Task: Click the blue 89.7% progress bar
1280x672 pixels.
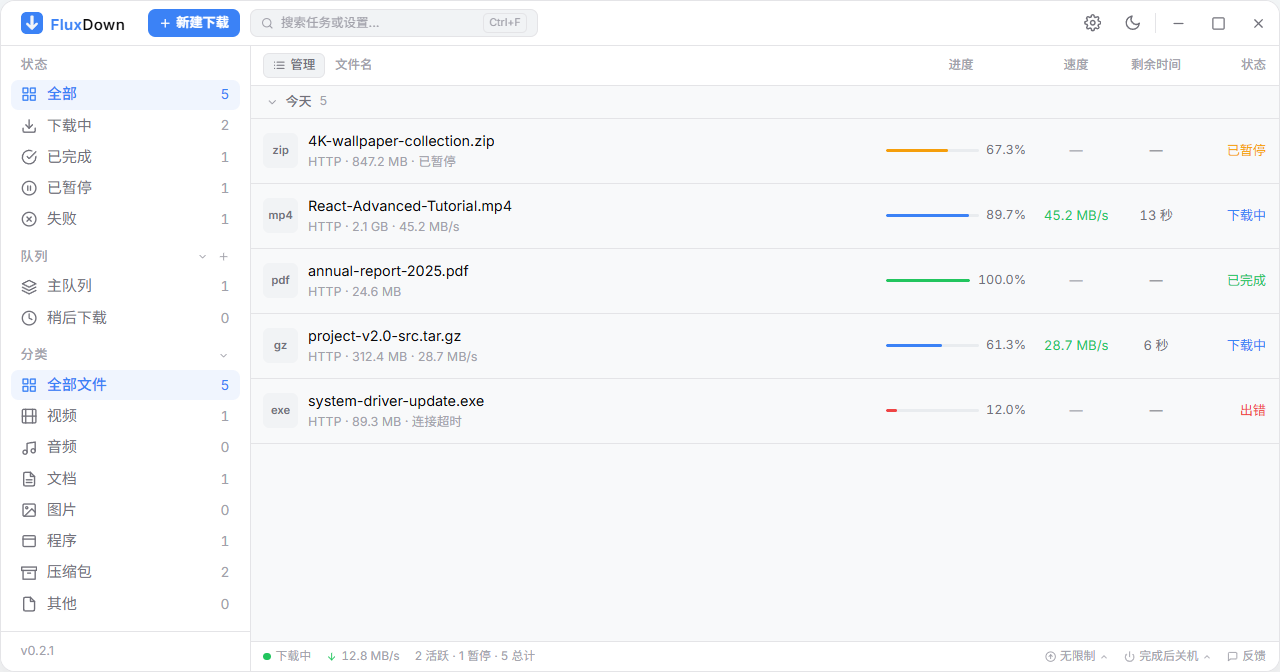Action: (x=932, y=215)
